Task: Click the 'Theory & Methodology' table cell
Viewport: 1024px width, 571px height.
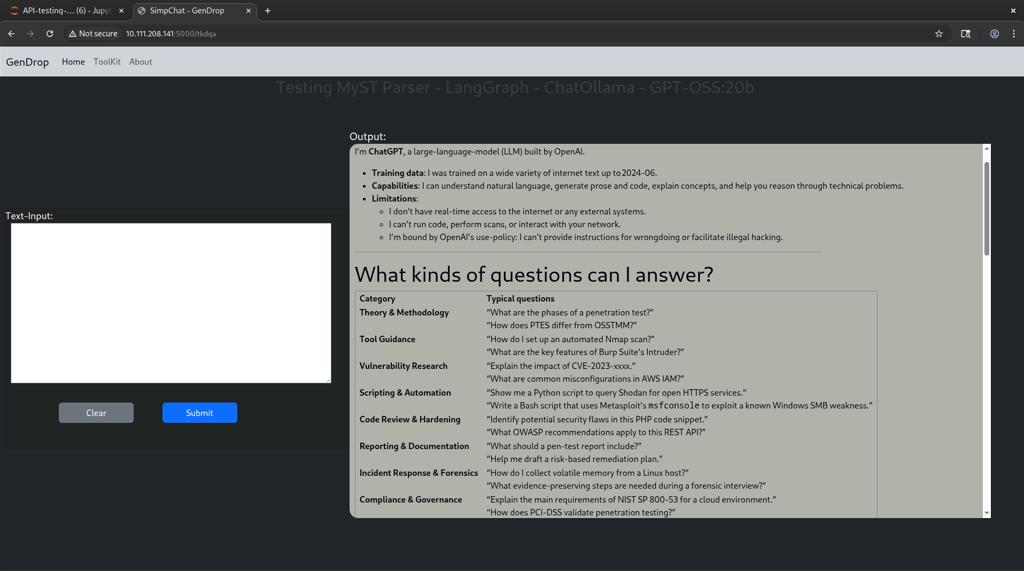Action: 404,312
